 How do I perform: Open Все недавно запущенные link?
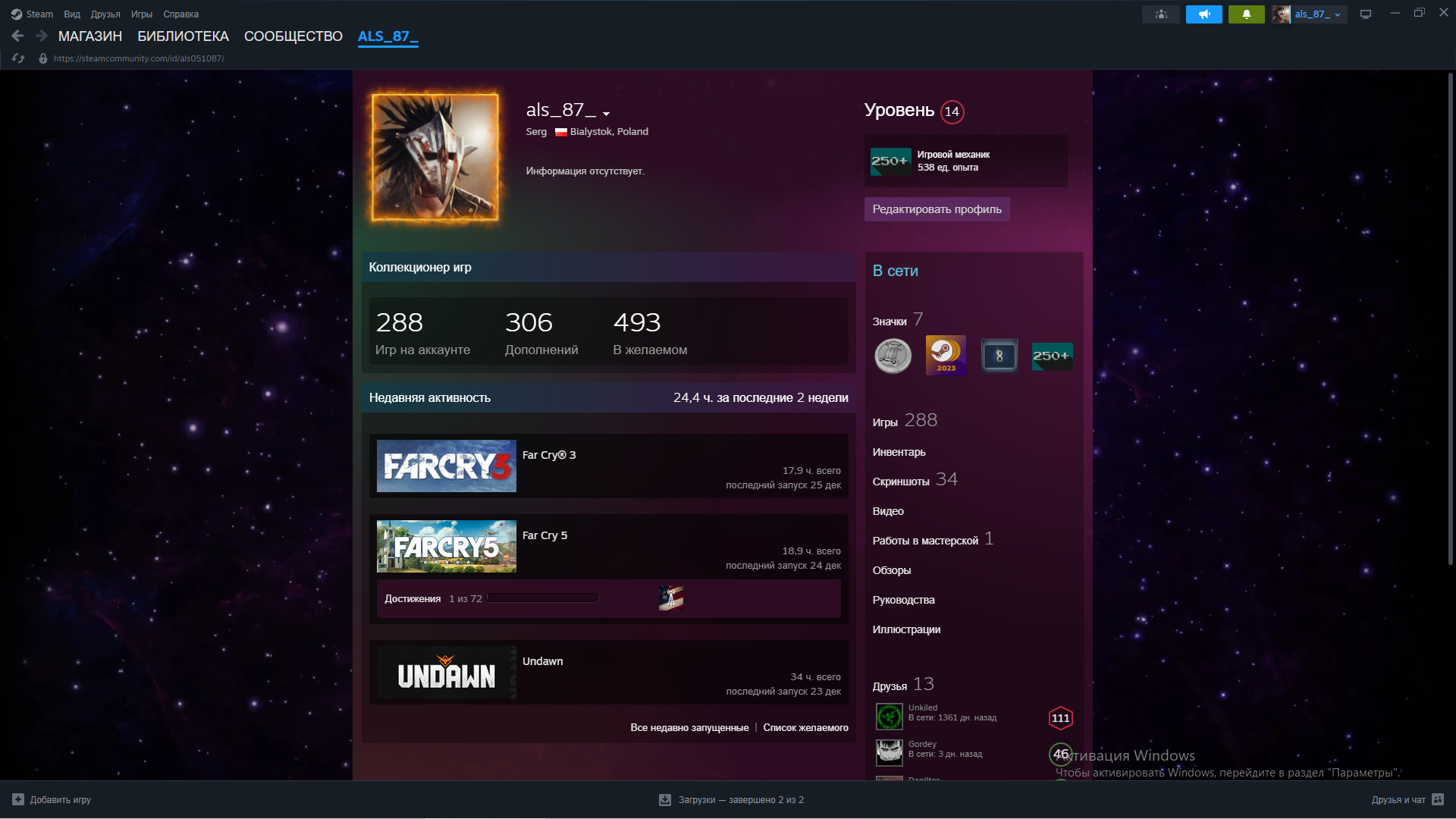coord(689,728)
